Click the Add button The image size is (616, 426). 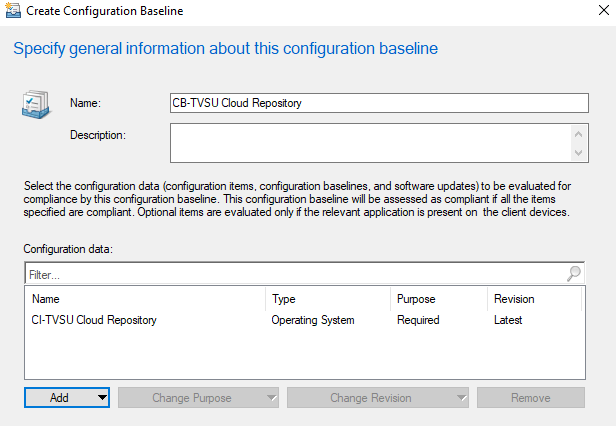coord(60,397)
